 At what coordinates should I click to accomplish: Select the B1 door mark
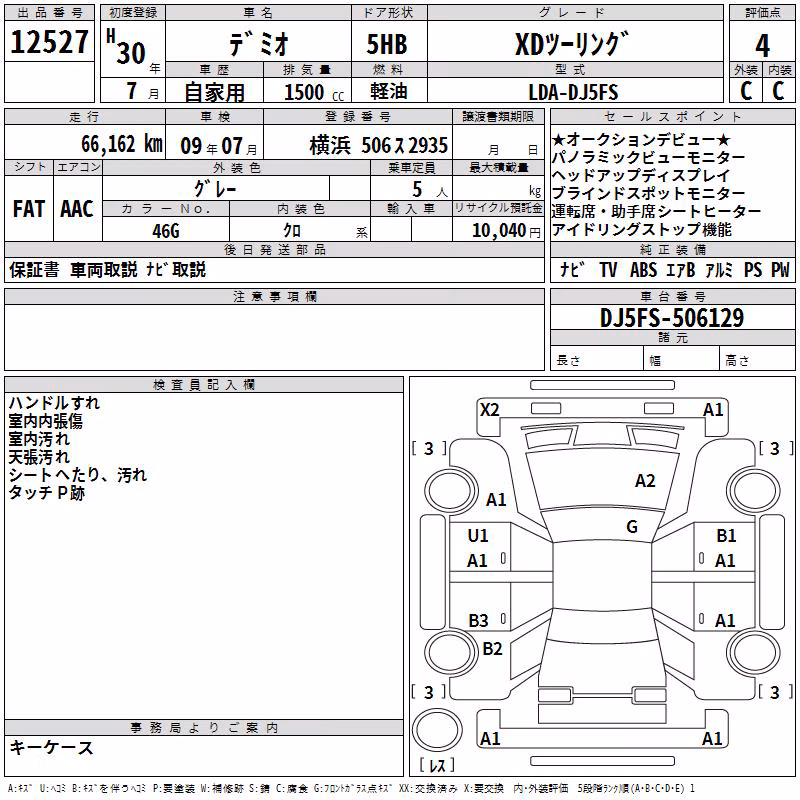click(x=727, y=535)
